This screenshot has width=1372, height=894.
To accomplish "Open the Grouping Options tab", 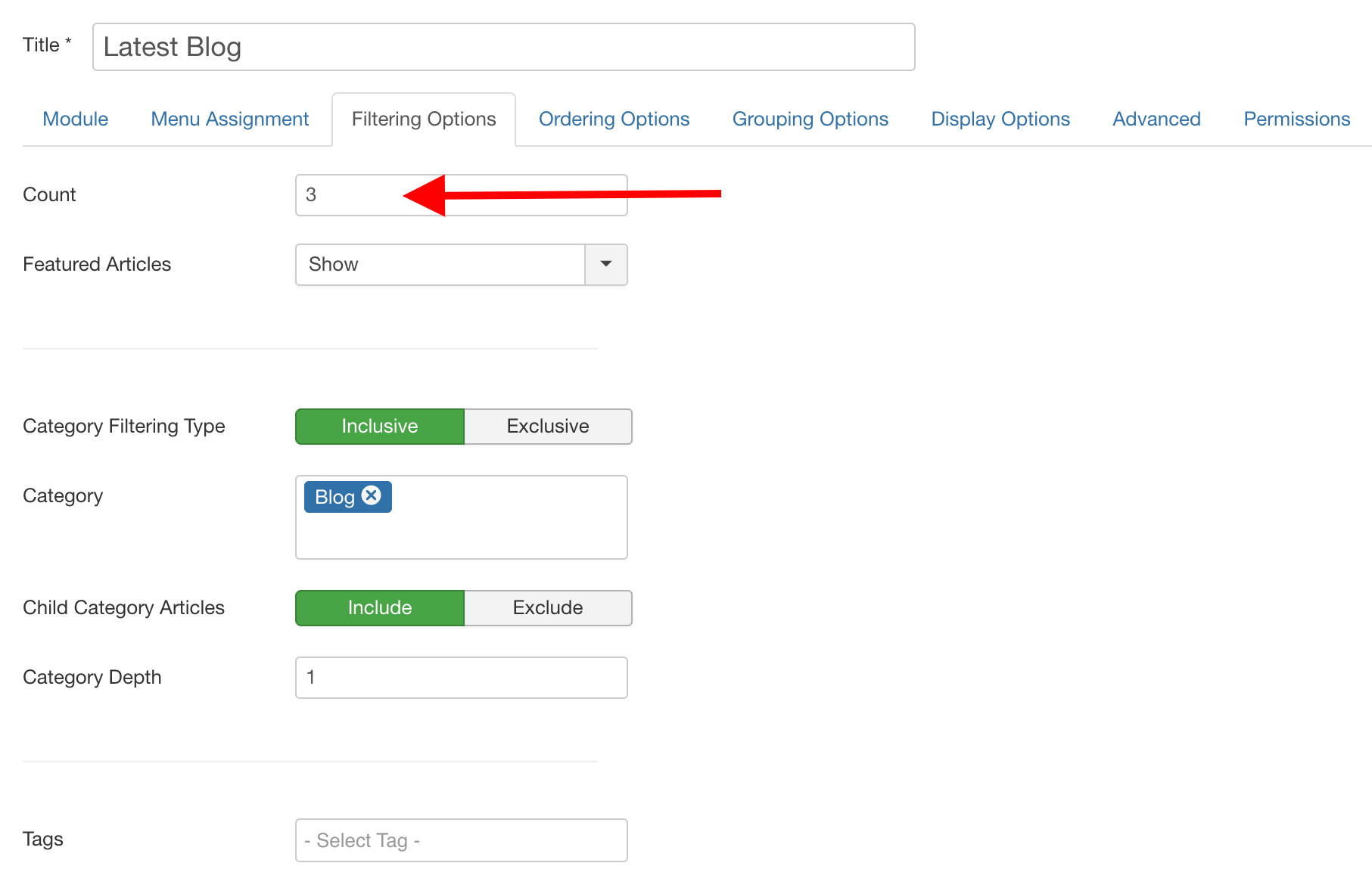I will 810,120.
